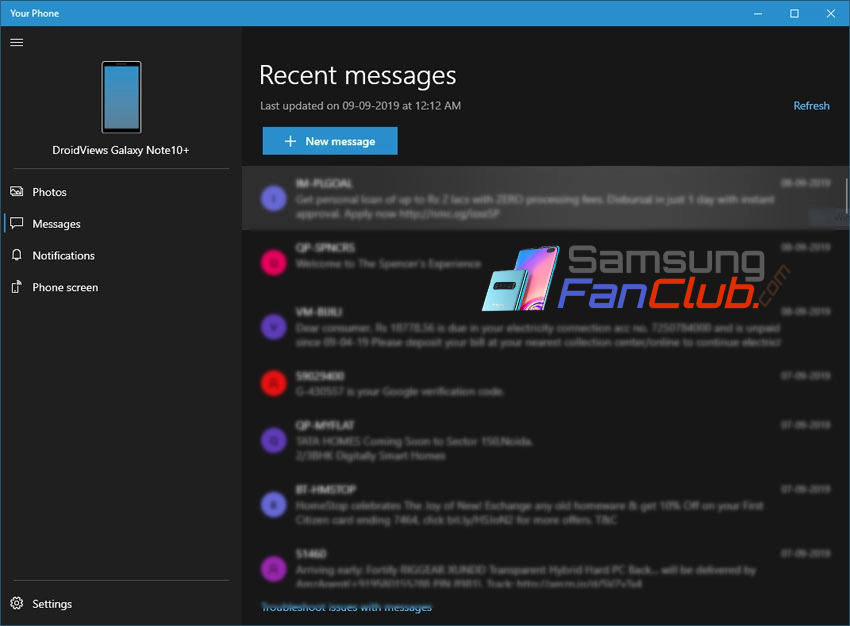The width and height of the screenshot is (850, 626).
Task: Click the avatar of the HomeStop message
Action: (x=274, y=505)
